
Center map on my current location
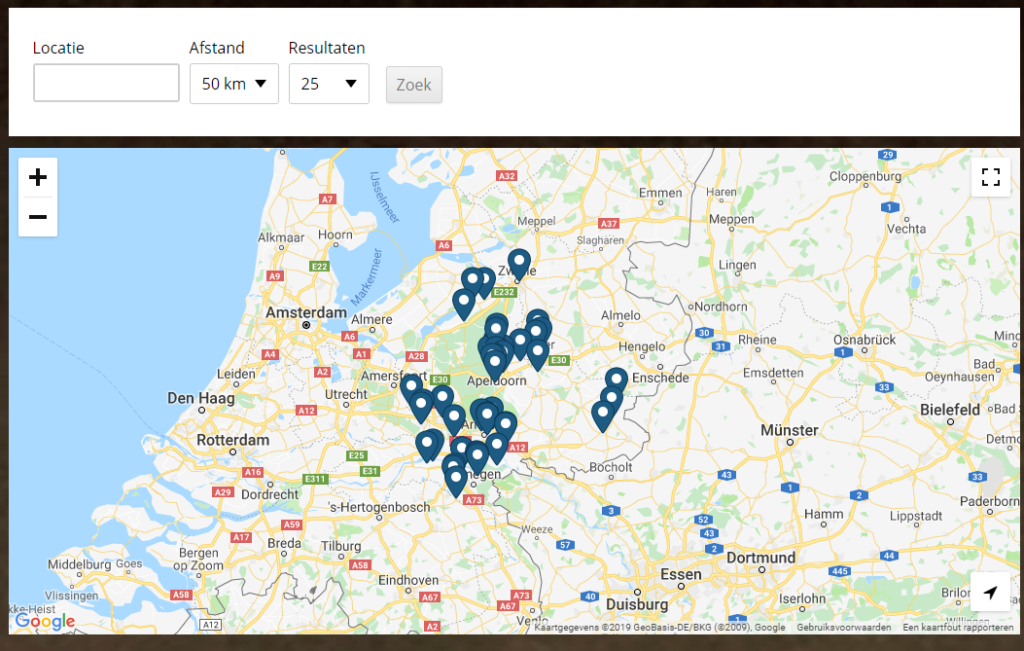(x=990, y=592)
